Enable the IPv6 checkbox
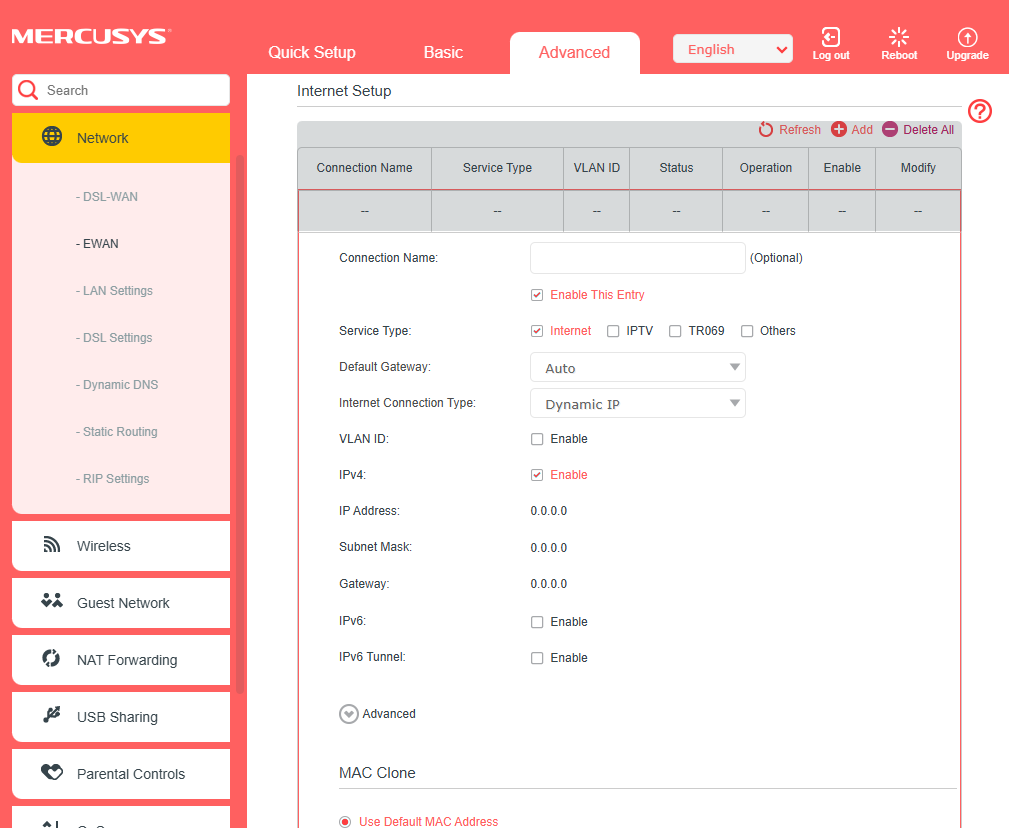 (537, 621)
